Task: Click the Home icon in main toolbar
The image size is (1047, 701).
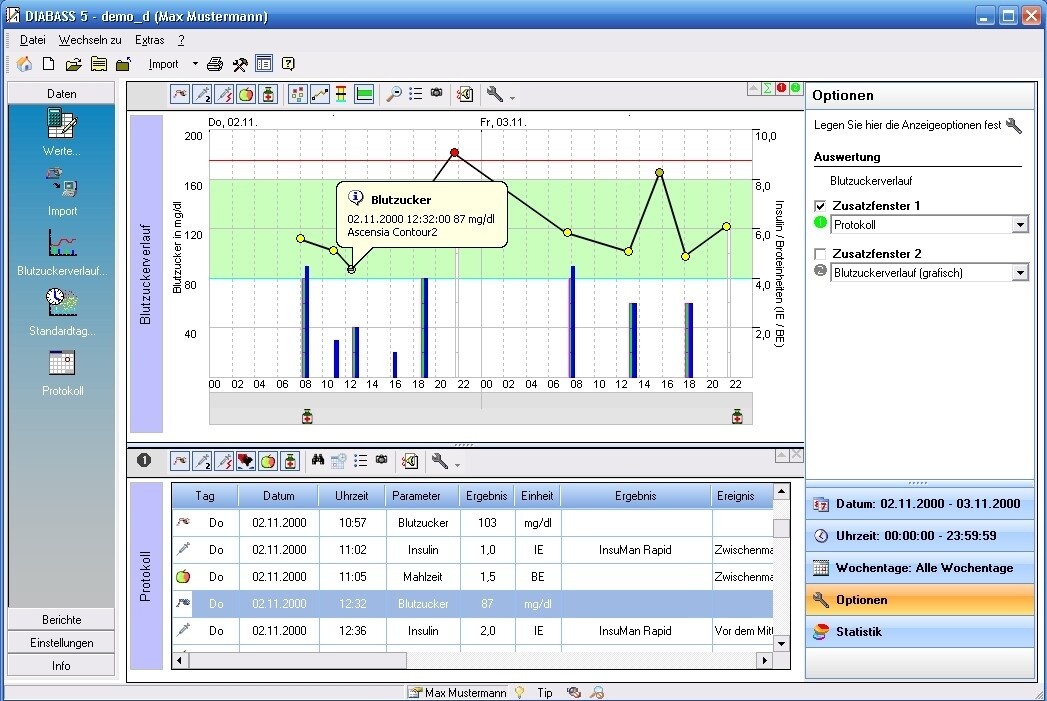Action: pos(24,64)
